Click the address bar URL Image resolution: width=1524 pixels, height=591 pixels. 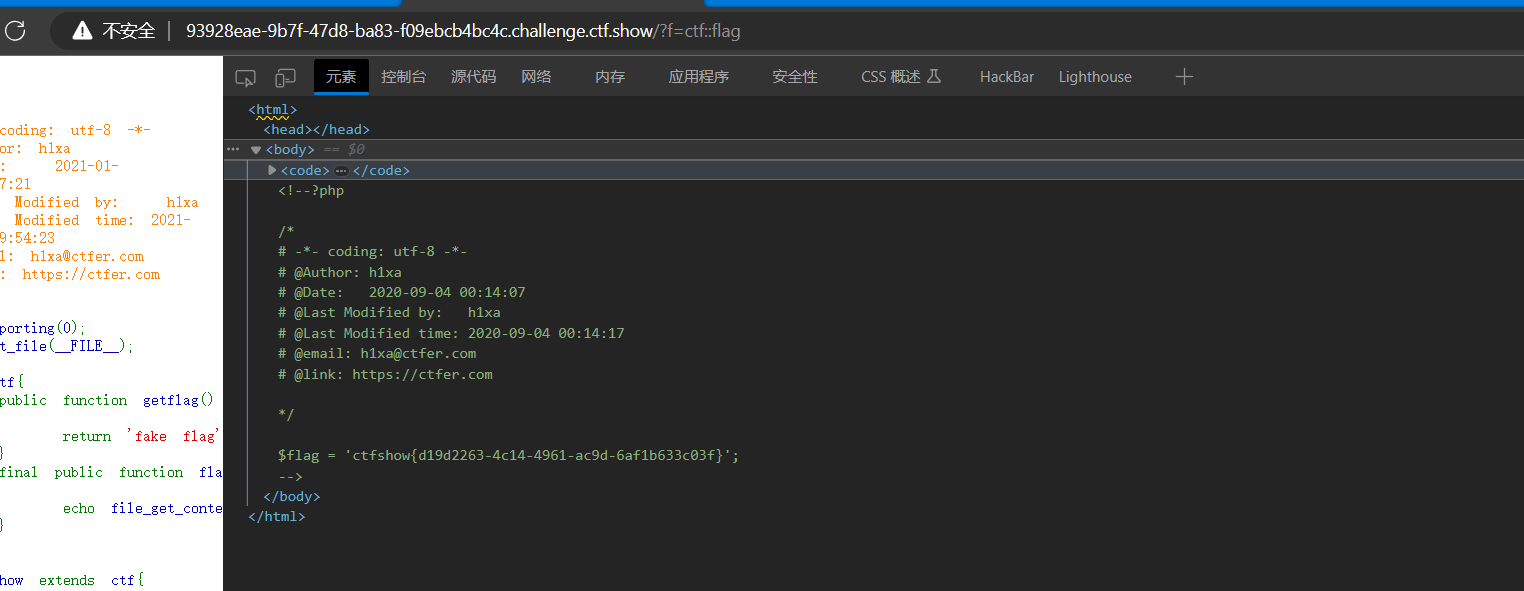pos(463,31)
